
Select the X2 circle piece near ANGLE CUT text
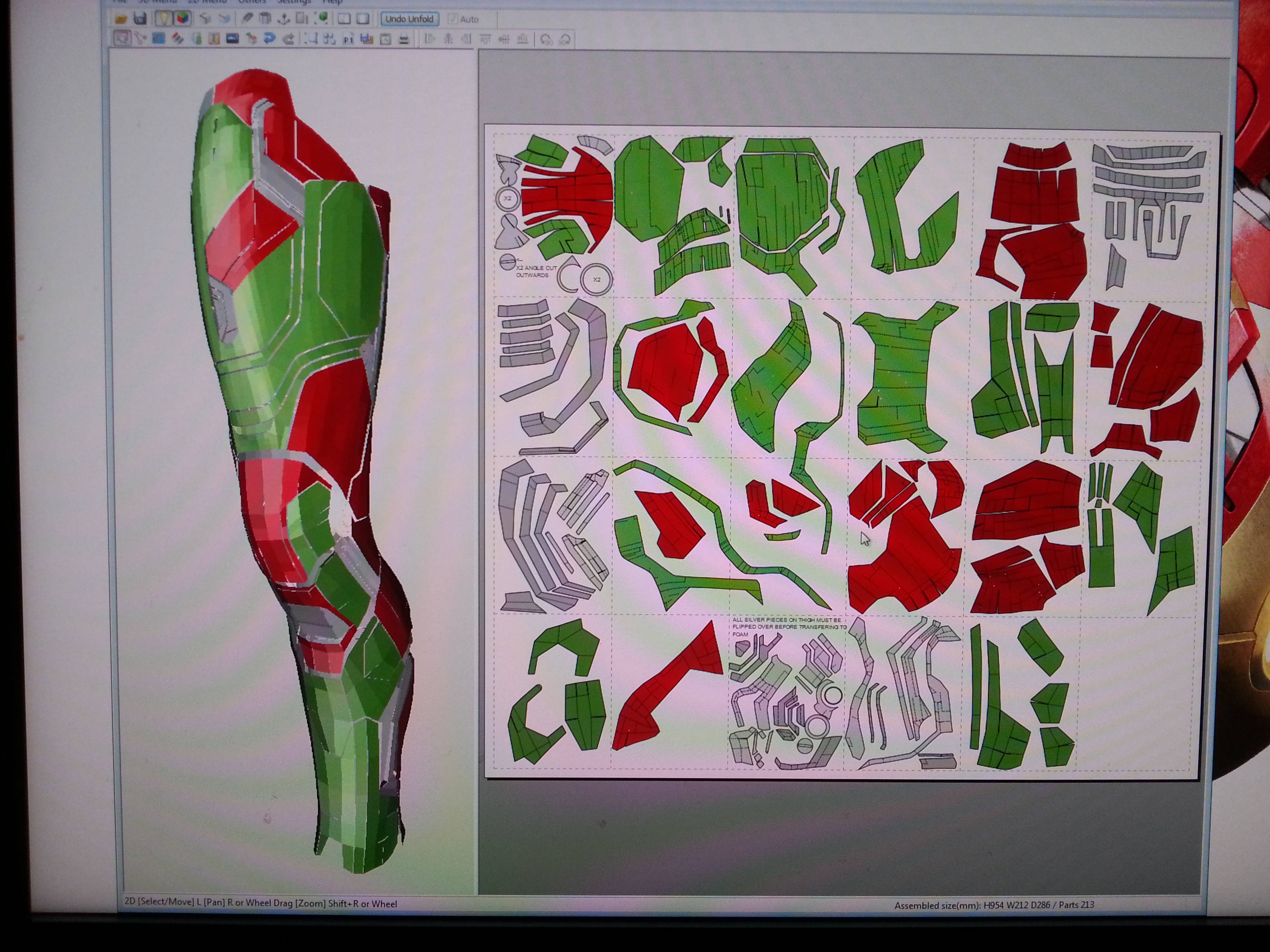coord(596,280)
